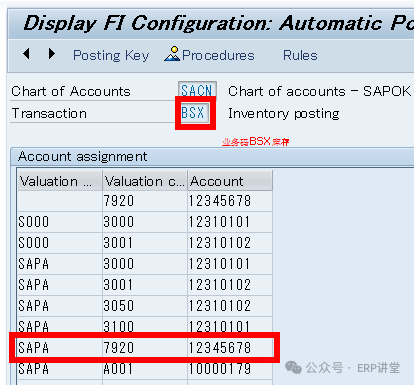Go to previous entry with left arrow
Viewport: 414px width, 385px height.
26,54
